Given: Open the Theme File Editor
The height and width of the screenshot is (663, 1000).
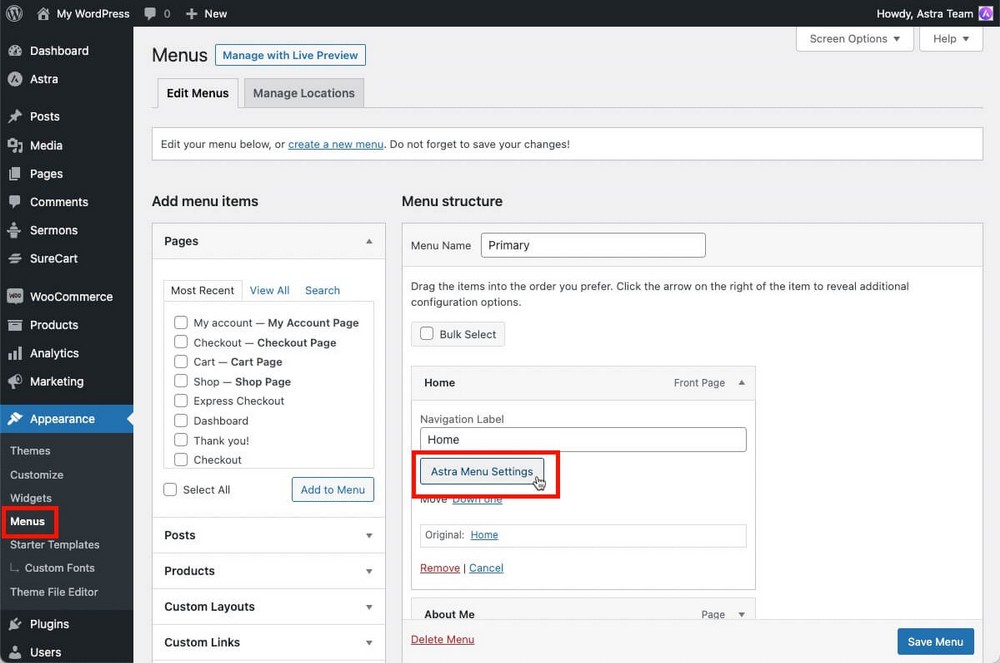Looking at the screenshot, I should click(54, 592).
